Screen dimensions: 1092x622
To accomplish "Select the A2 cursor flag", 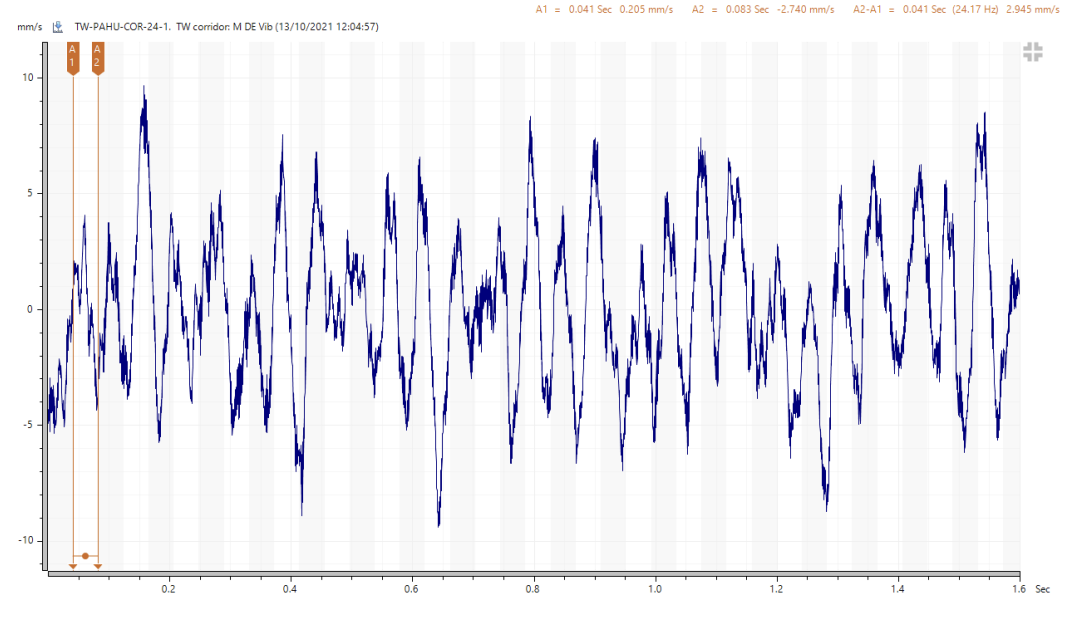I will 97,57.
